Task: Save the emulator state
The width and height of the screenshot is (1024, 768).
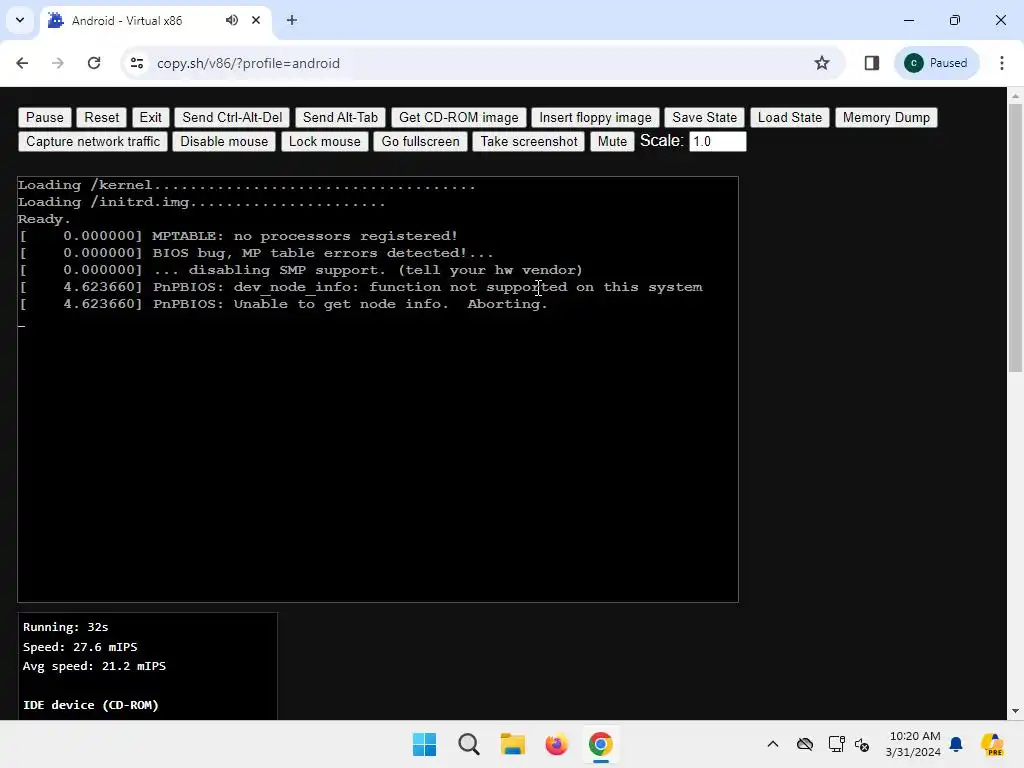Action: 705,118
